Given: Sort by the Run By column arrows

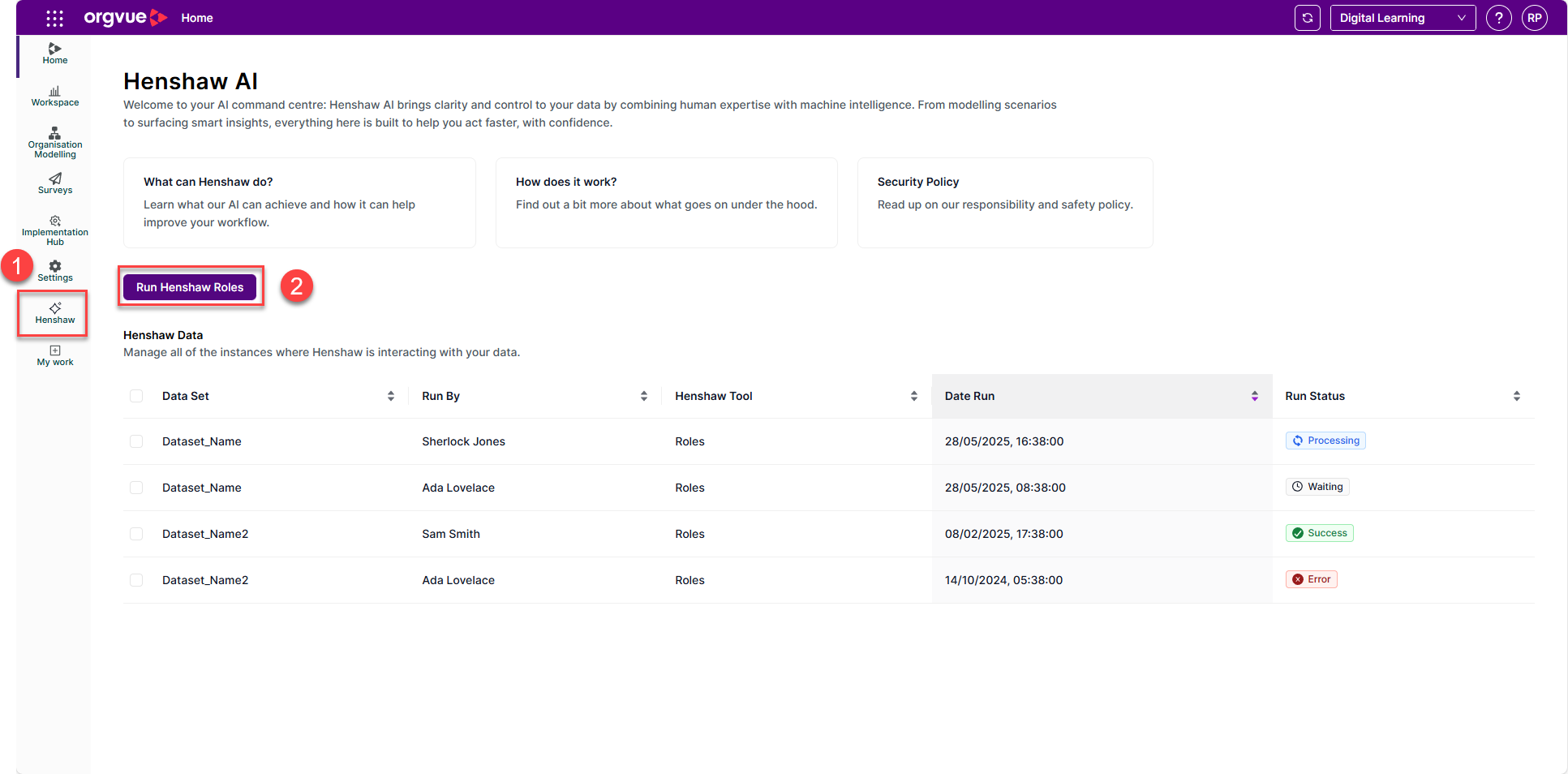Looking at the screenshot, I should click(644, 396).
